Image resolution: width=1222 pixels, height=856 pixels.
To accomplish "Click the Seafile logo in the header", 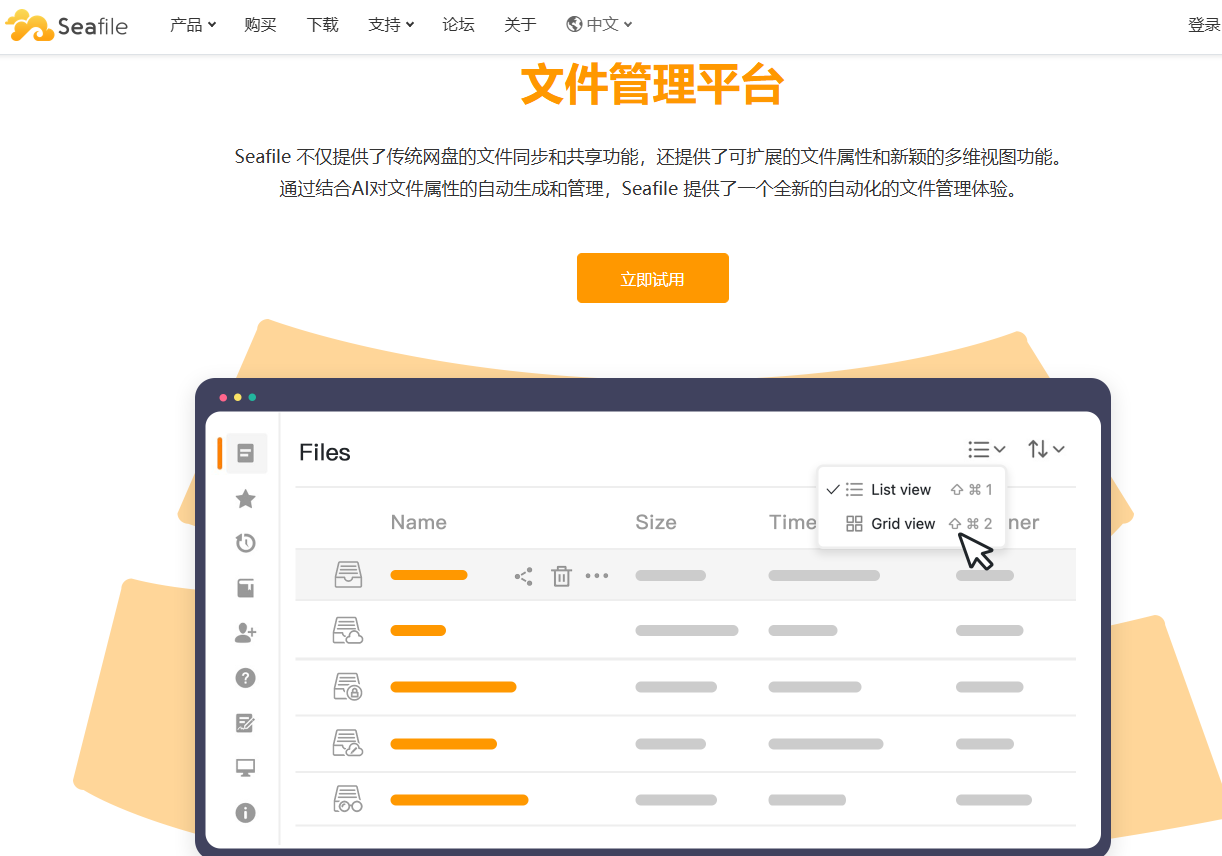I will tap(67, 25).
